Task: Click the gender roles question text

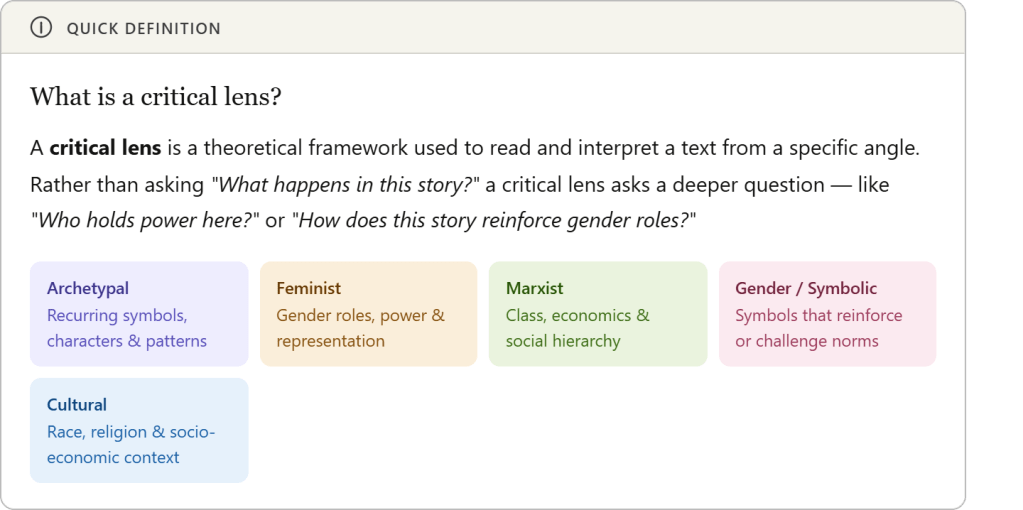Action: 493,220
